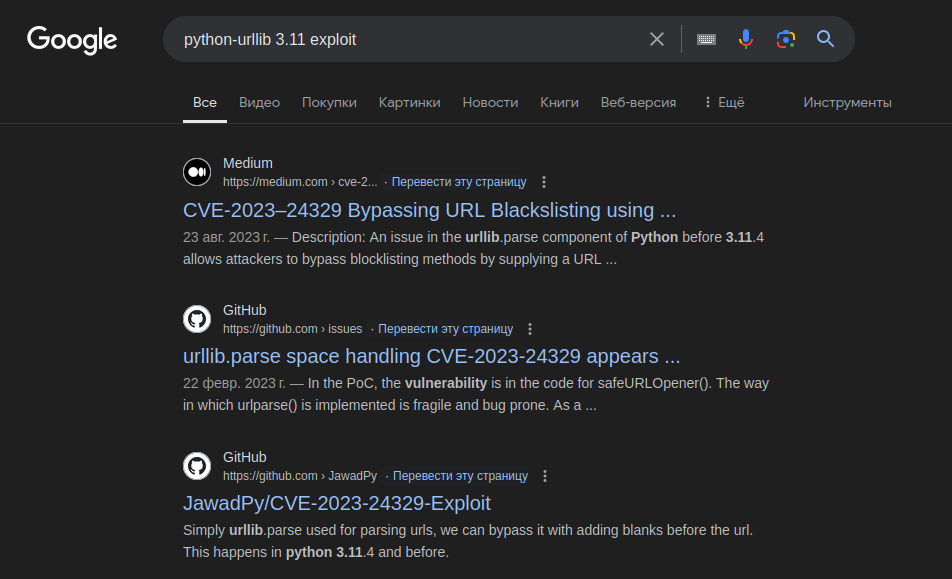
Task: Clear the search query with the X icon
Action: click(x=656, y=39)
